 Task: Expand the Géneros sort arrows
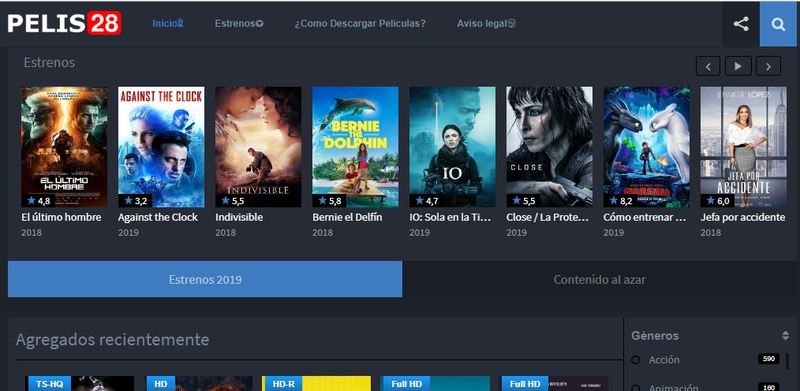(785, 335)
